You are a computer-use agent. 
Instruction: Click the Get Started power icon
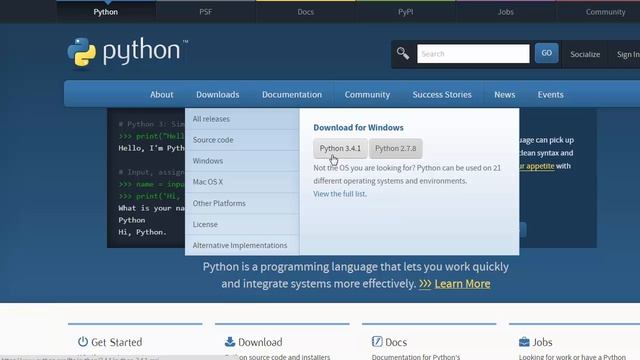pos(83,341)
